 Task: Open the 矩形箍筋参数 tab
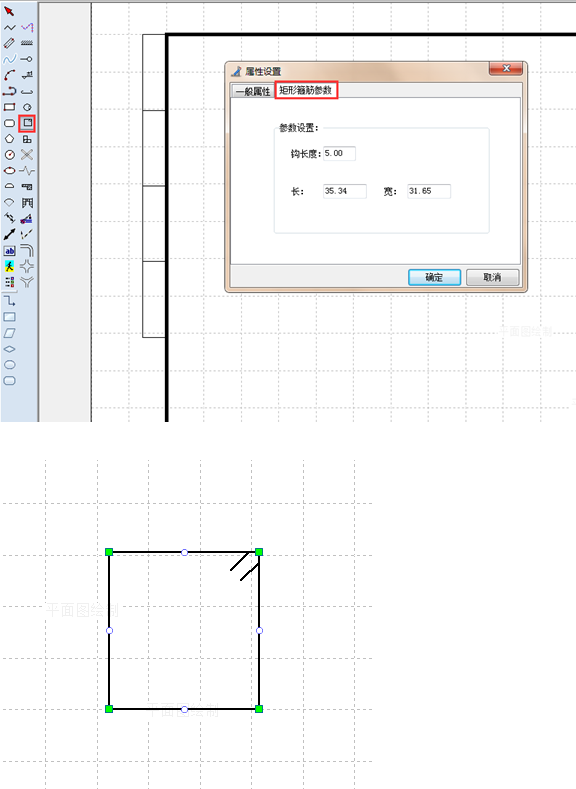[x=306, y=90]
